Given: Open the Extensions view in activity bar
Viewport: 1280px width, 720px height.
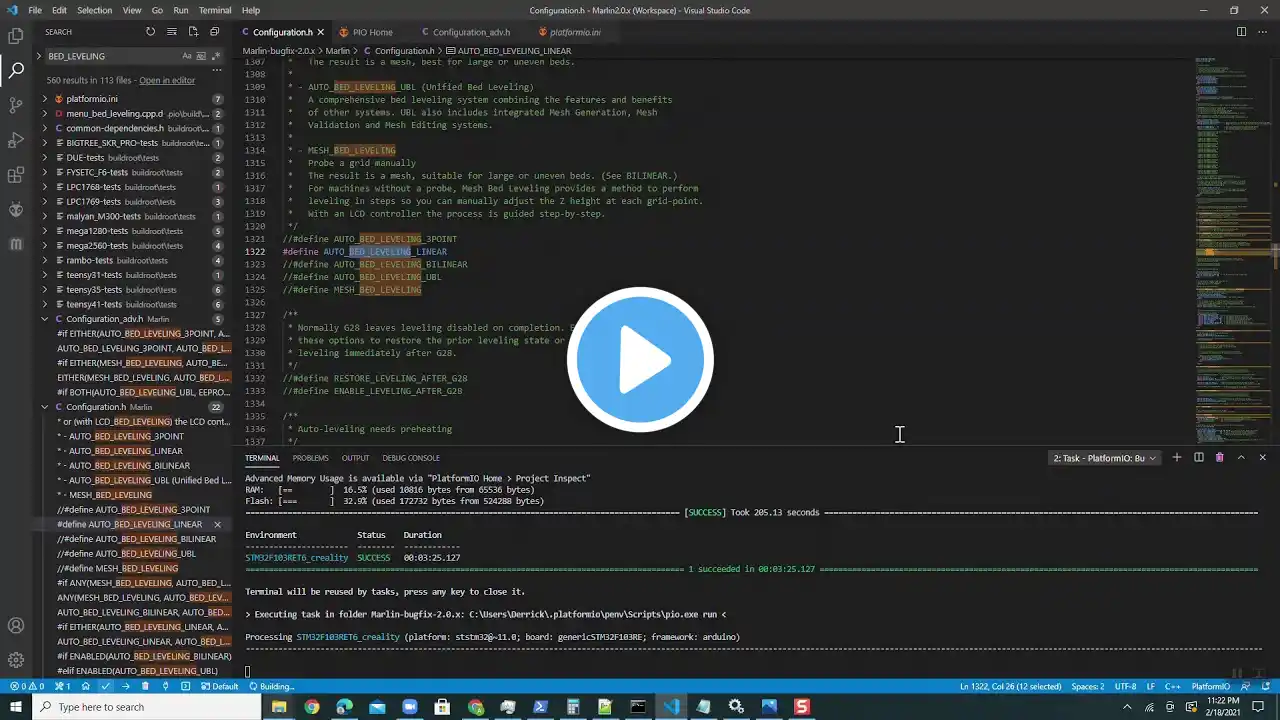Looking at the screenshot, I should pos(16,175).
